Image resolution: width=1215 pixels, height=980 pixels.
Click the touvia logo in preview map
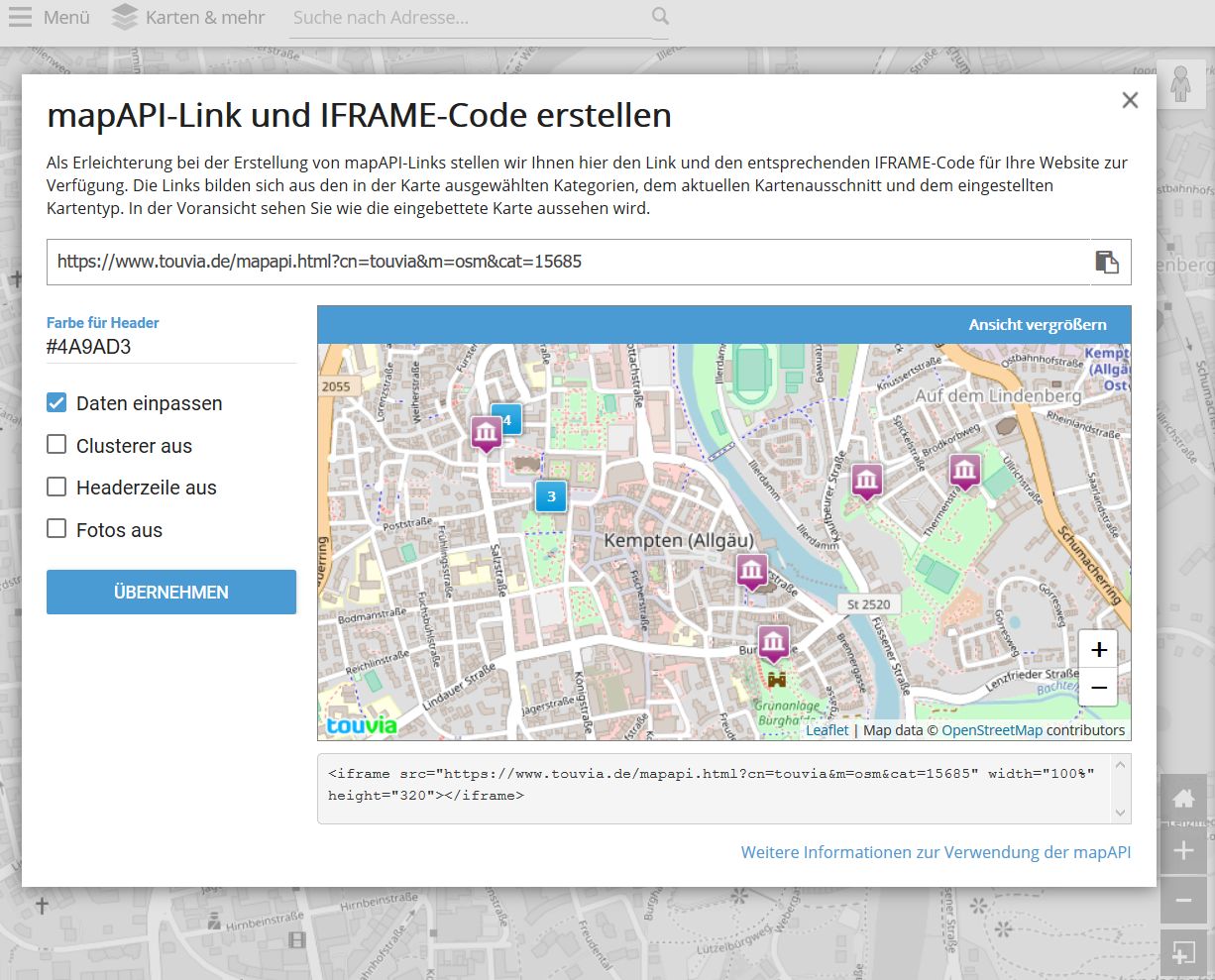click(x=362, y=725)
